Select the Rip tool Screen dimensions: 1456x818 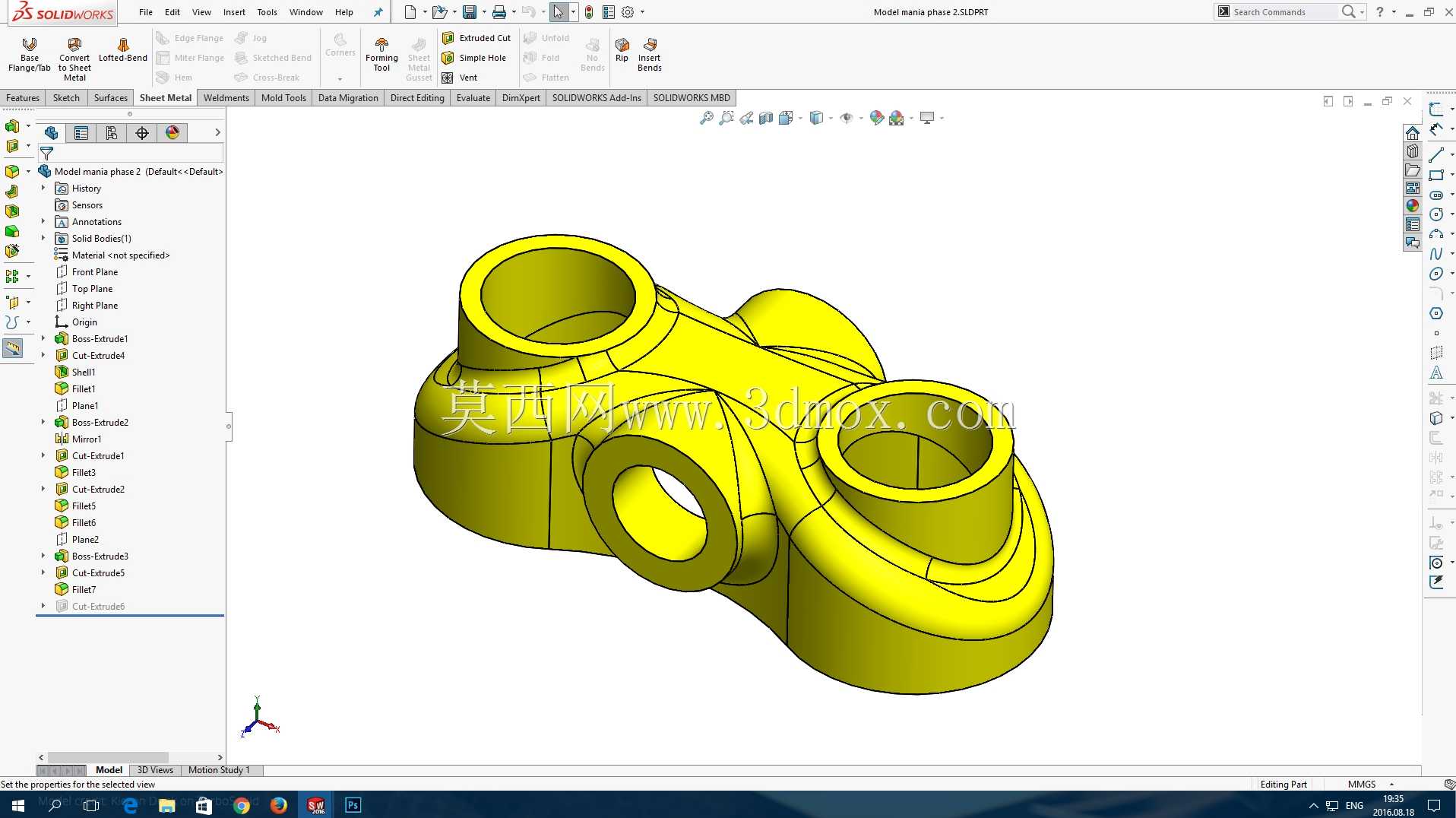(622, 49)
